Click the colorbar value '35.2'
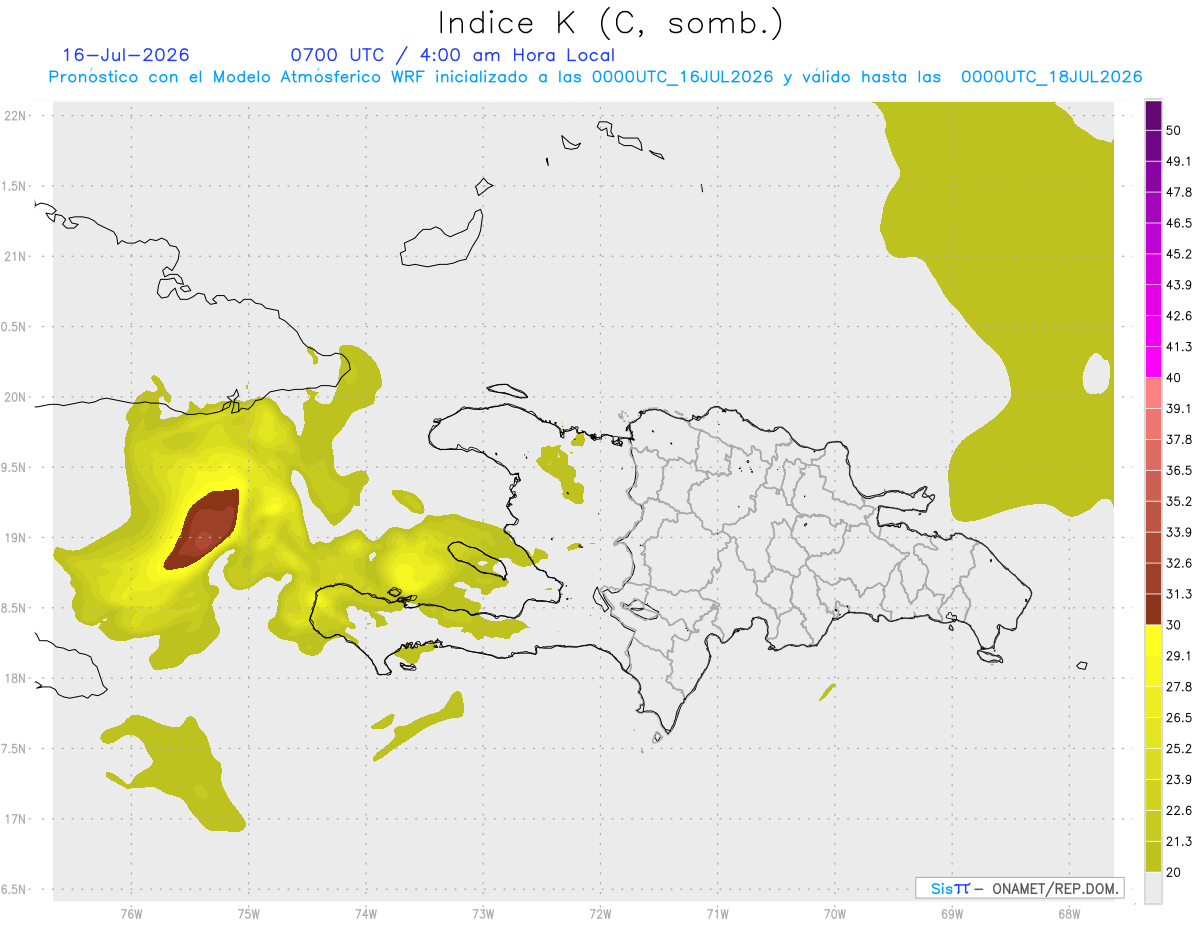 pos(1179,501)
